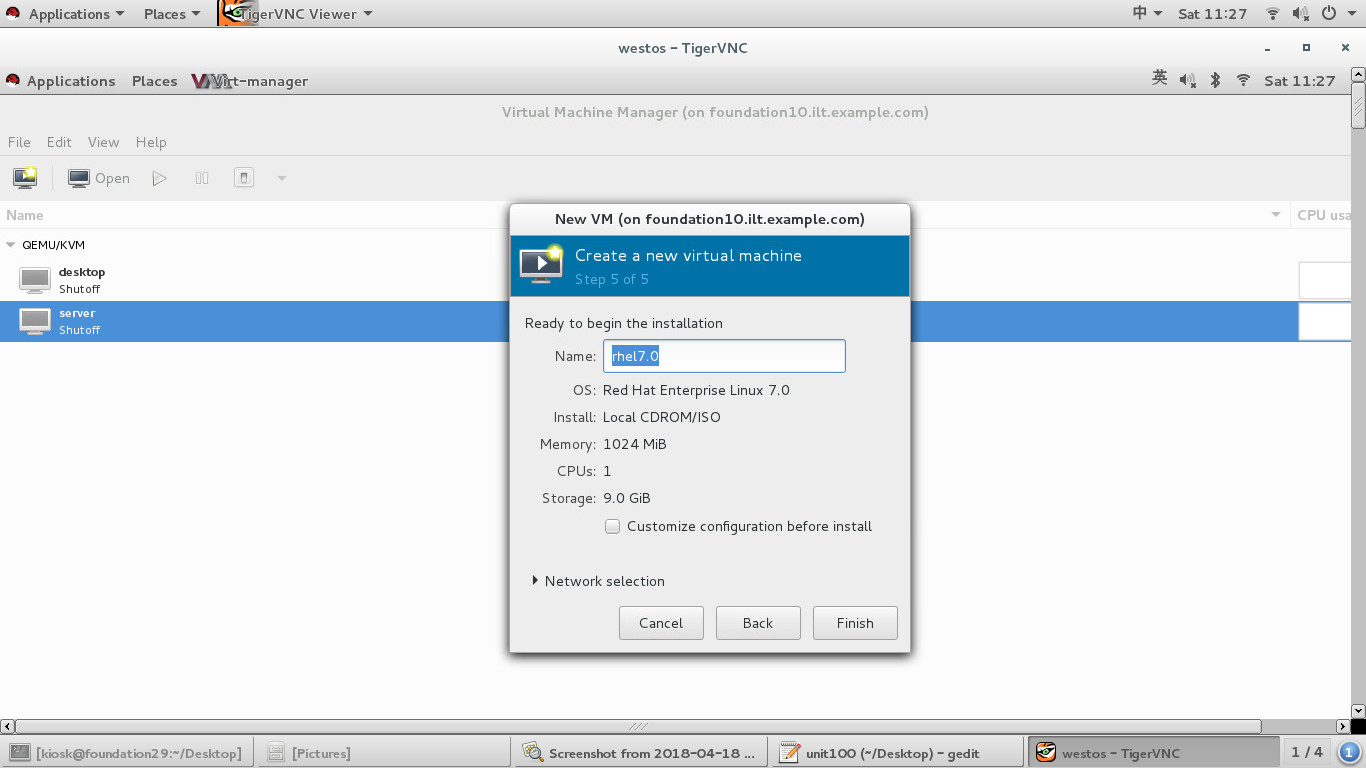Open Applications menu inside the VNC session
The height and width of the screenshot is (768, 1366).
[x=61, y=81]
